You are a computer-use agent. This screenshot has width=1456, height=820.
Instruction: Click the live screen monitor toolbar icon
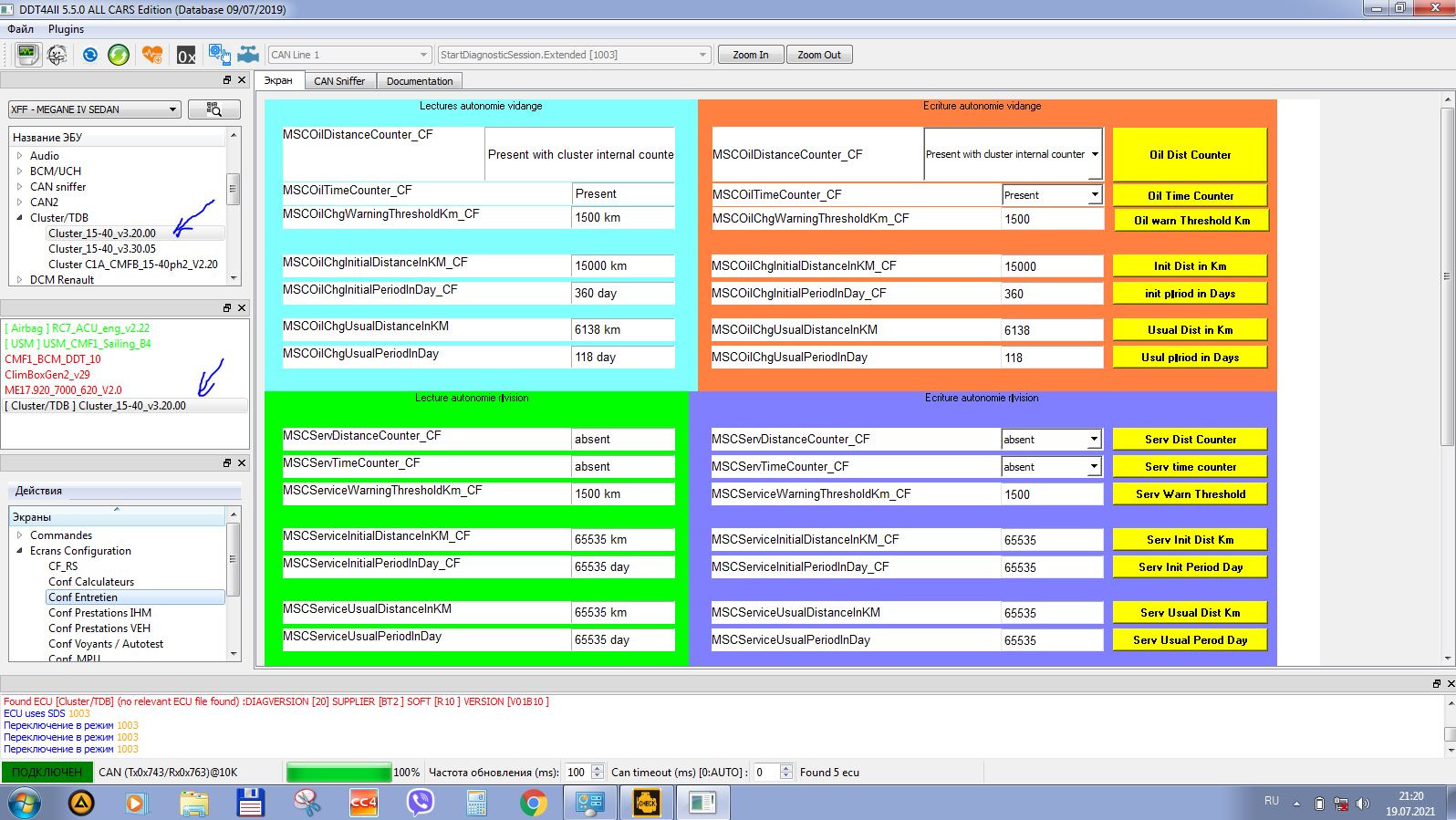click(x=27, y=55)
